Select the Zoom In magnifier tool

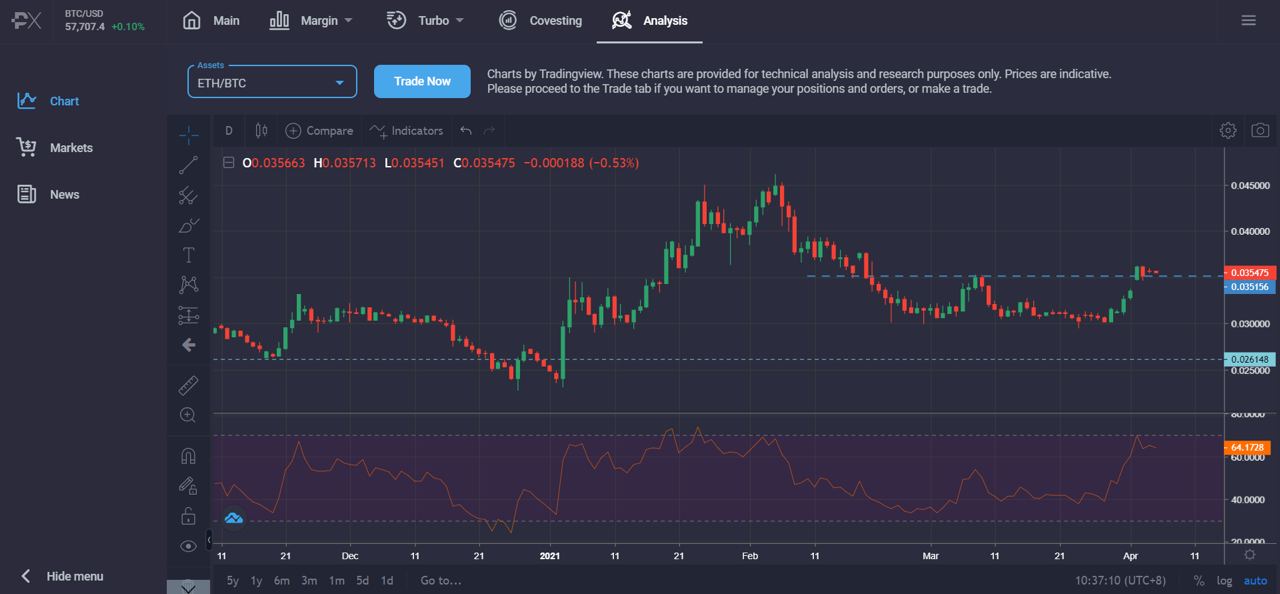point(188,415)
